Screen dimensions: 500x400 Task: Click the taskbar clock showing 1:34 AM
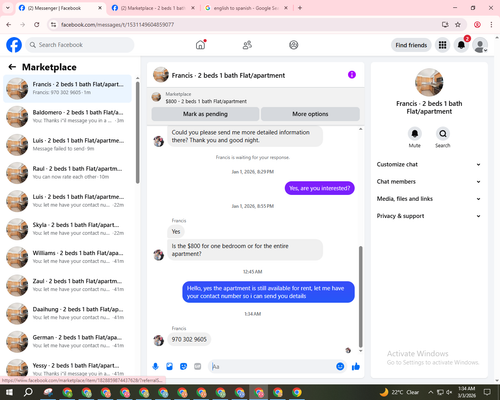click(x=466, y=392)
